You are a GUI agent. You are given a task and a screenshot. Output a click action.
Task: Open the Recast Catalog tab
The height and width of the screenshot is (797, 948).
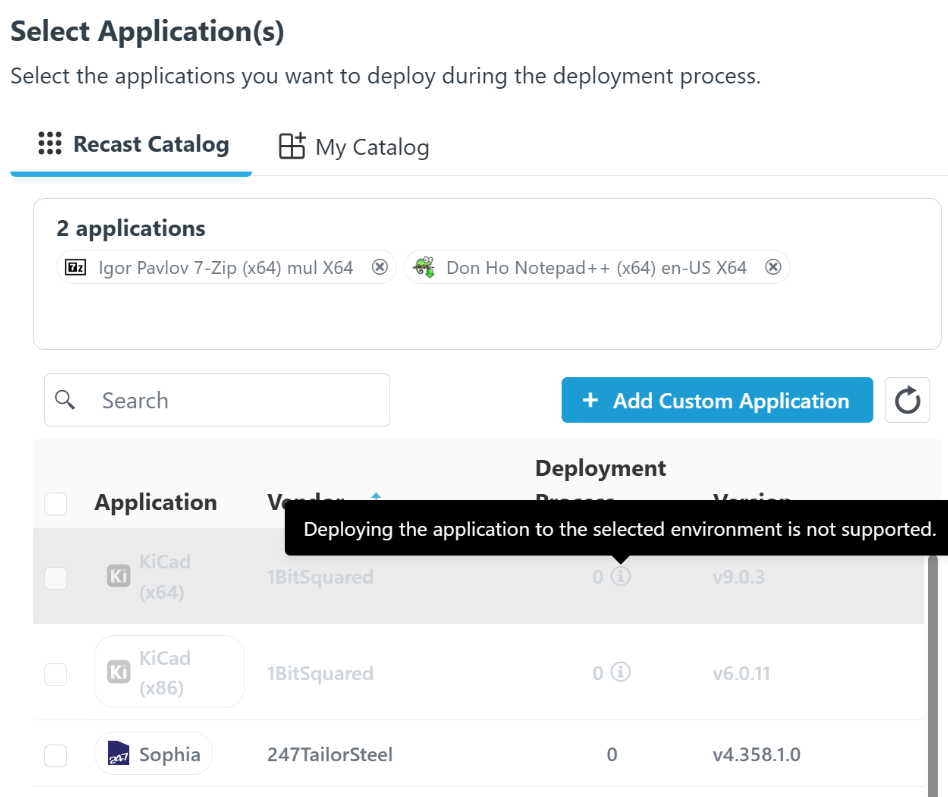(132, 145)
